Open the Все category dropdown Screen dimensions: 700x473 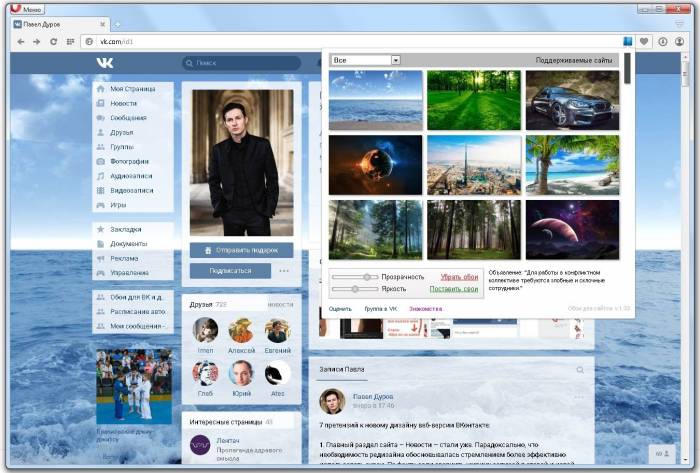366,60
